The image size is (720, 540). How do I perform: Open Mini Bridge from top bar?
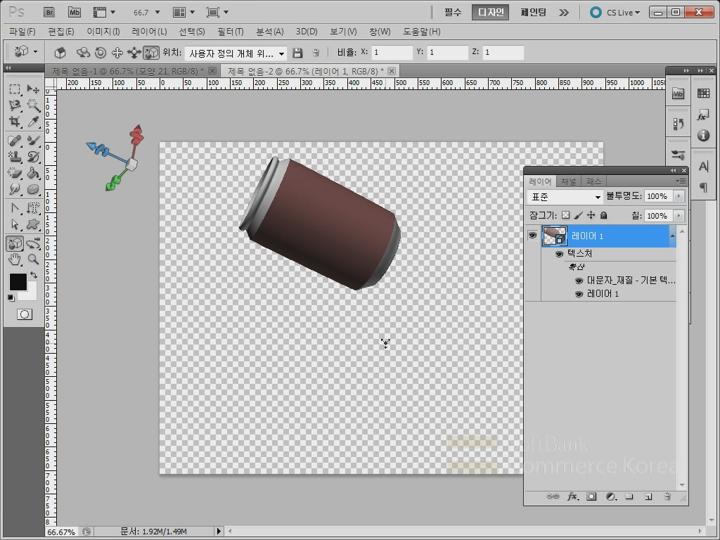pyautogui.click(x=74, y=12)
